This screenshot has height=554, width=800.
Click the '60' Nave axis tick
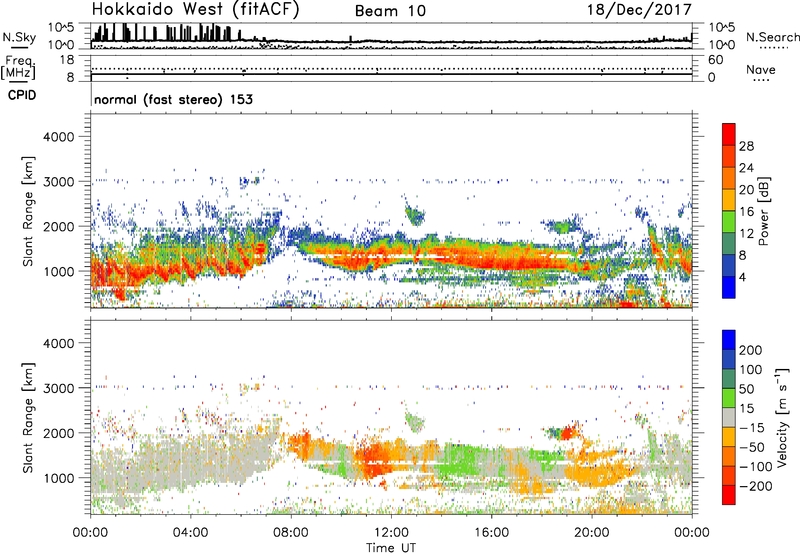716,60
